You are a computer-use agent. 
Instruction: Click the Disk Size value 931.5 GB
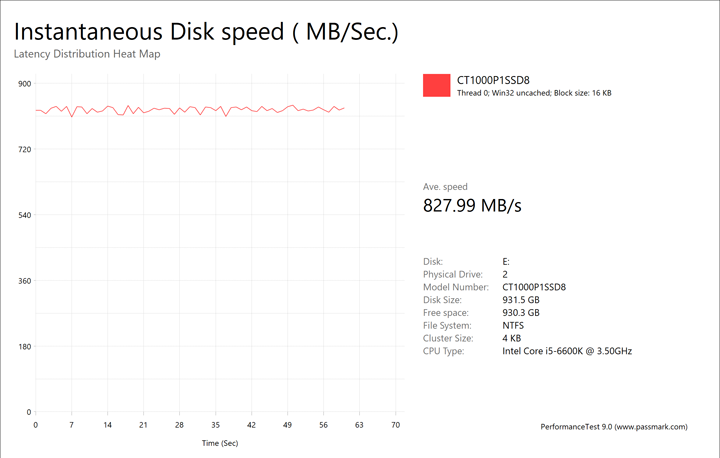[x=521, y=300]
